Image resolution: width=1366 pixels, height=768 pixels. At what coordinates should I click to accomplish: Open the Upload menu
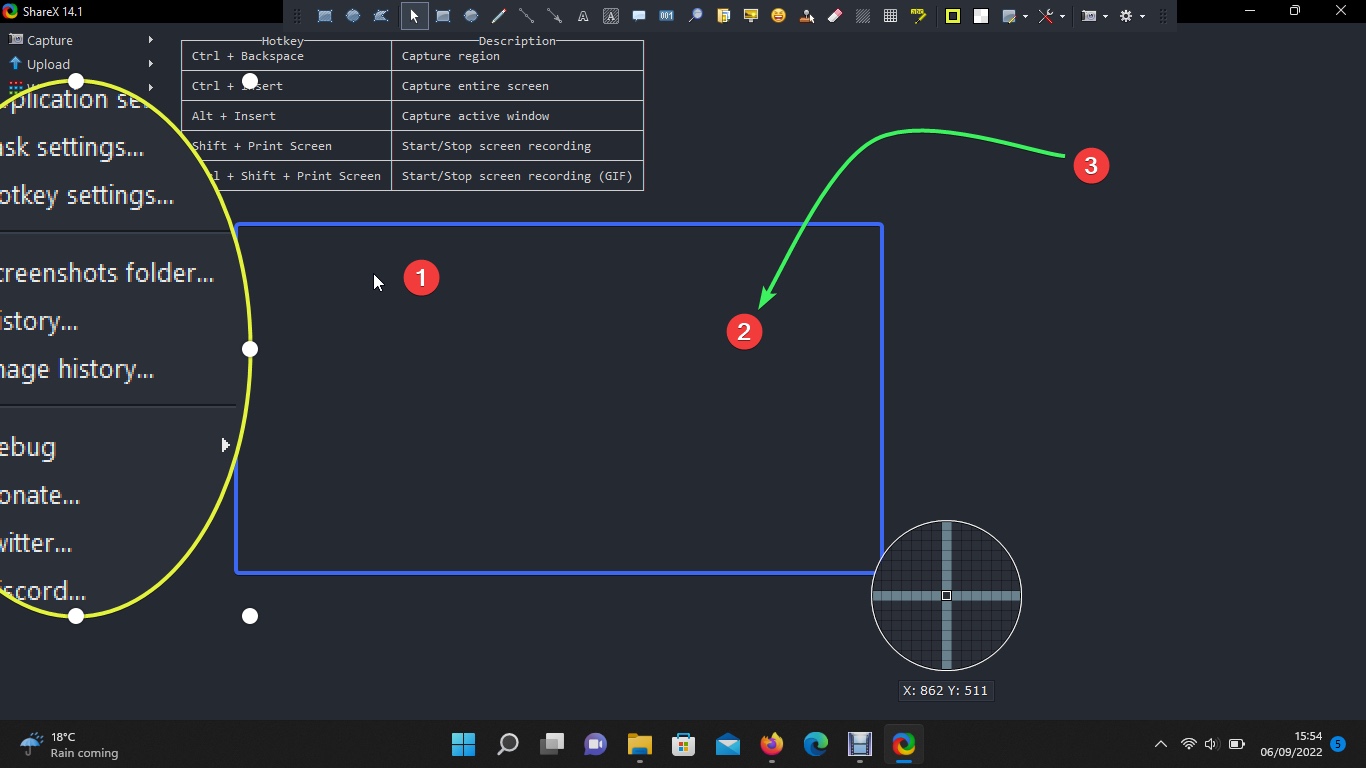(80, 64)
